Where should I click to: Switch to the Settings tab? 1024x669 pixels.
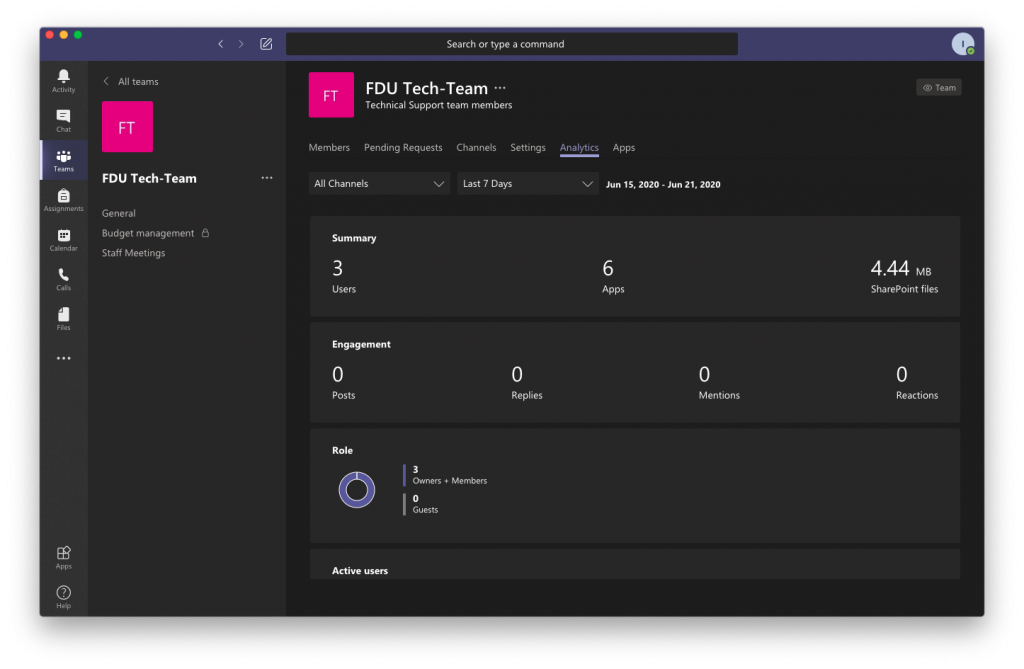(x=528, y=148)
